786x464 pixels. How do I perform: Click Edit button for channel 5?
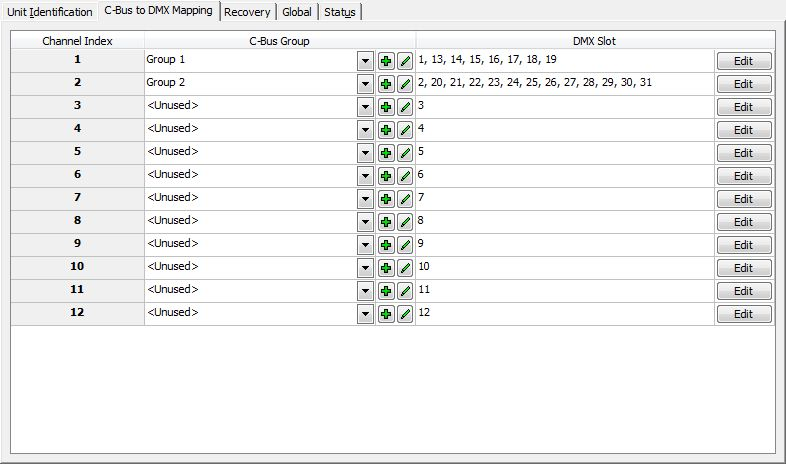[x=744, y=153]
